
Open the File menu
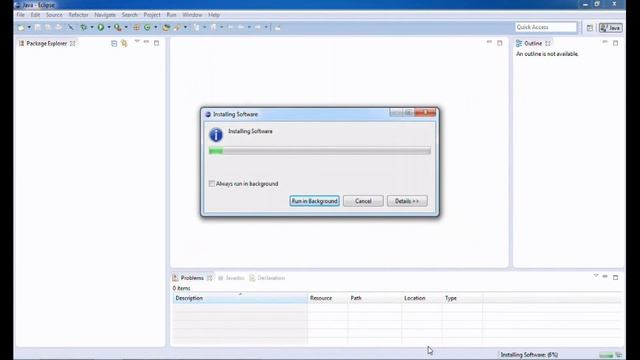pyautogui.click(x=20, y=15)
